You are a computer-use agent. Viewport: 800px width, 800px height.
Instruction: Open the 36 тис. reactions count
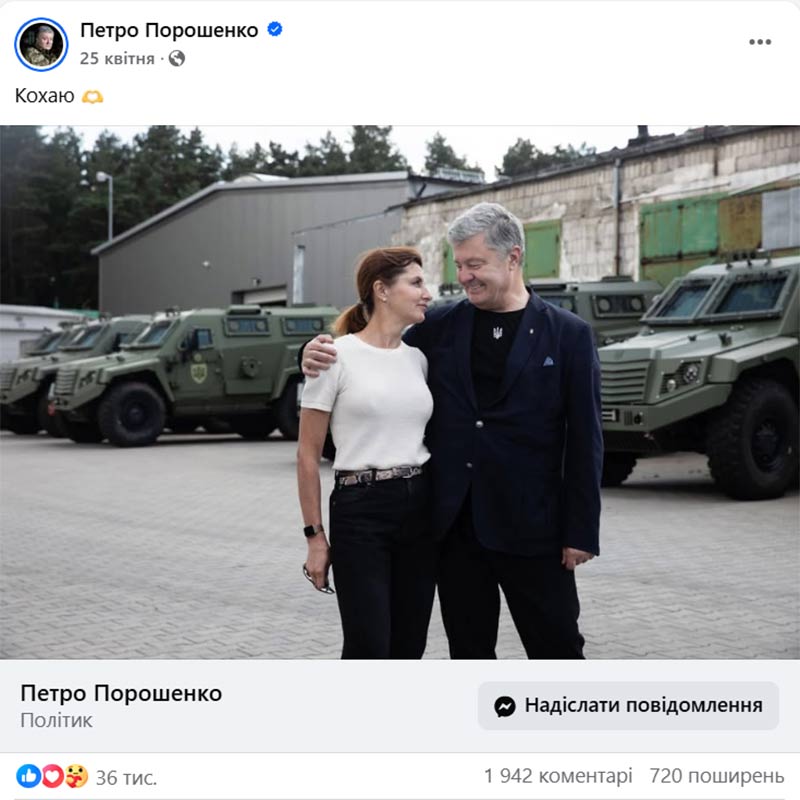point(126,778)
